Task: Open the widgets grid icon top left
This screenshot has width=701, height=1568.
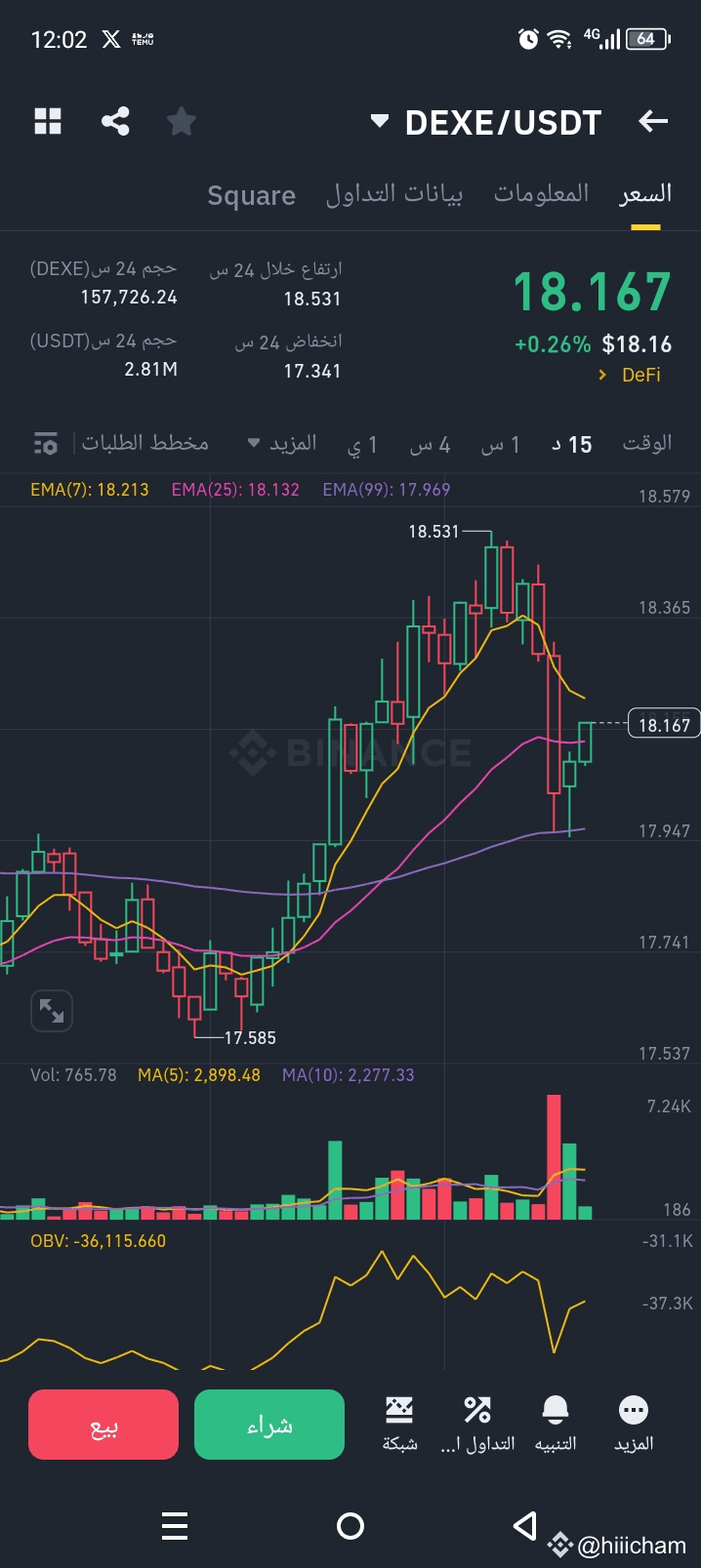Action: [x=47, y=121]
